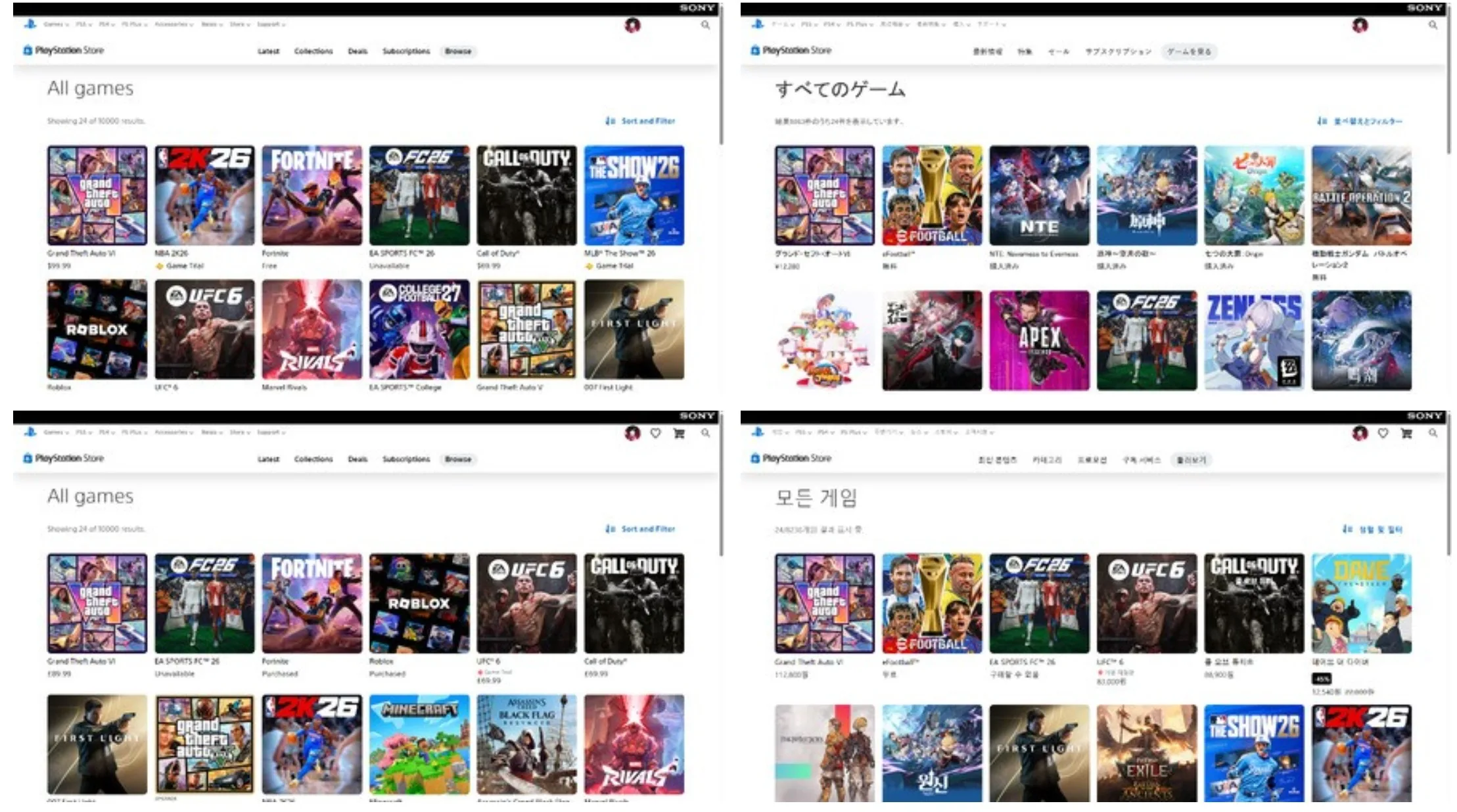Switch to the Deals tab, US dollar store
The height and width of the screenshot is (812, 1457).
[x=358, y=51]
